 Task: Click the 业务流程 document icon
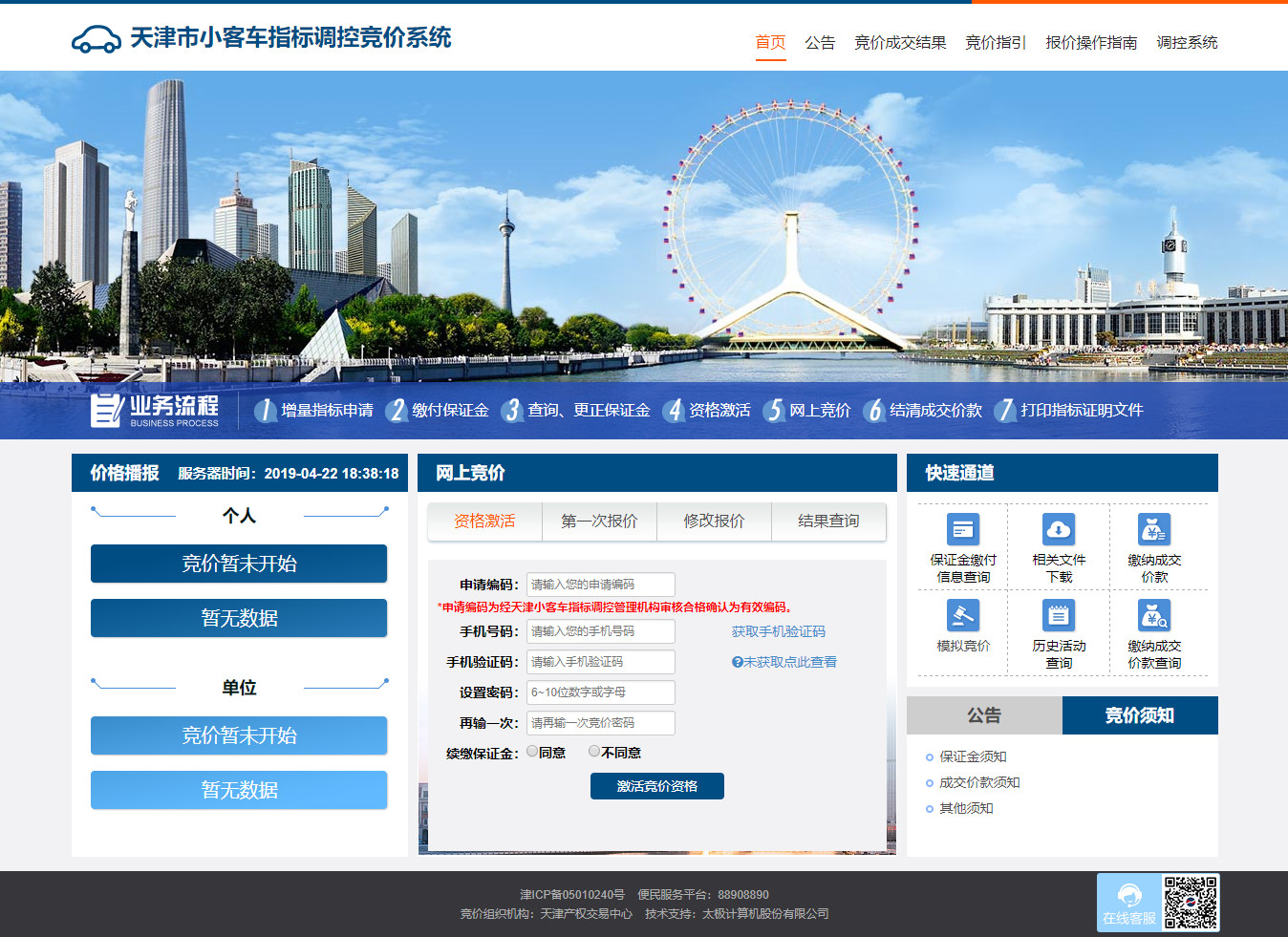coord(106,410)
